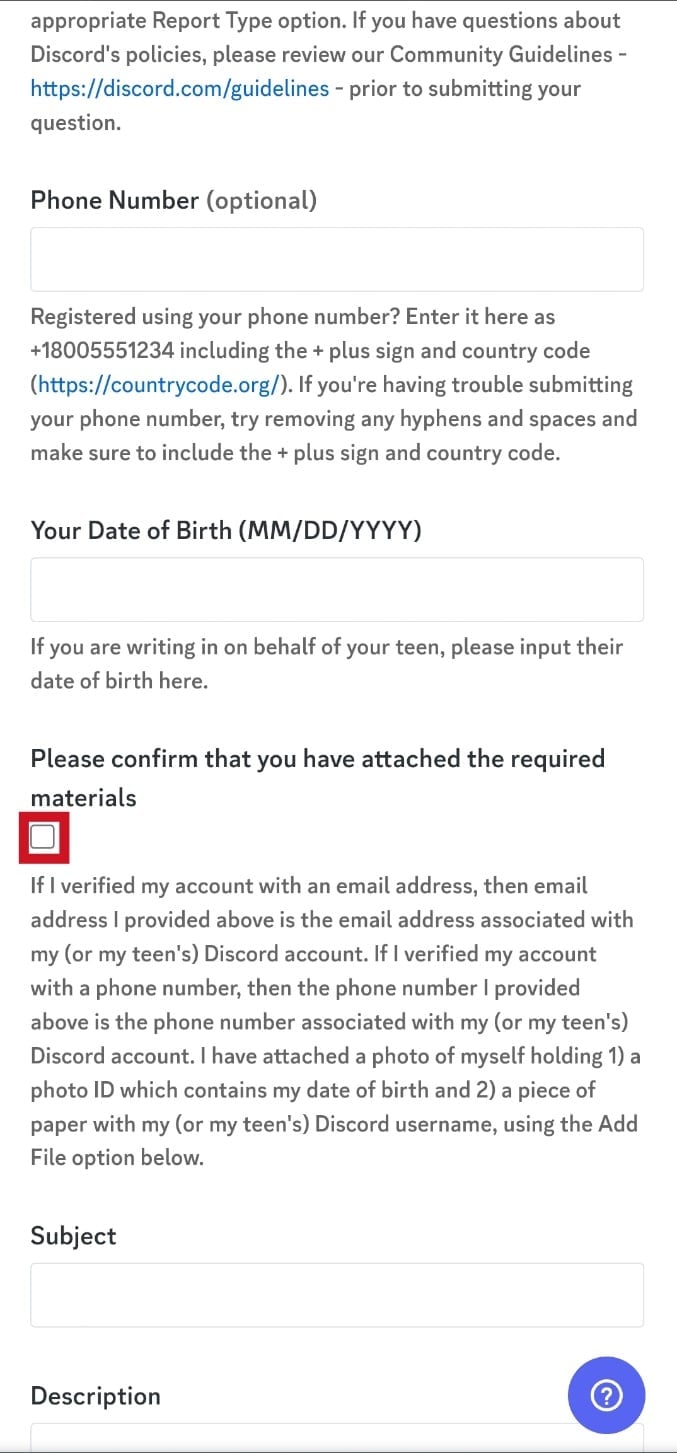Click the photo ID attachment statement paragraph
The width and height of the screenshot is (677, 1453).
(334, 1022)
